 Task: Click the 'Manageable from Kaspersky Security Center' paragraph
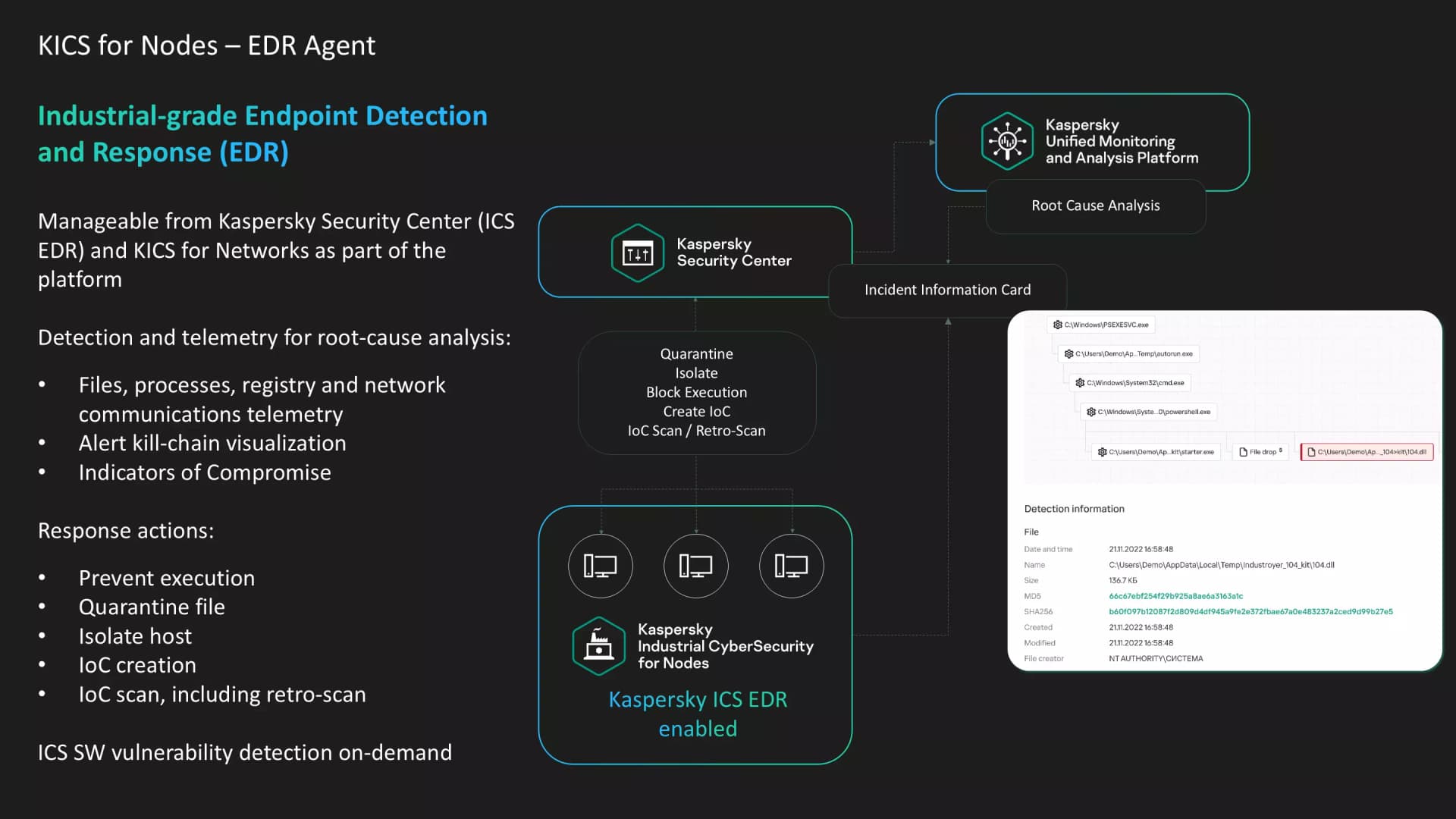click(276, 250)
